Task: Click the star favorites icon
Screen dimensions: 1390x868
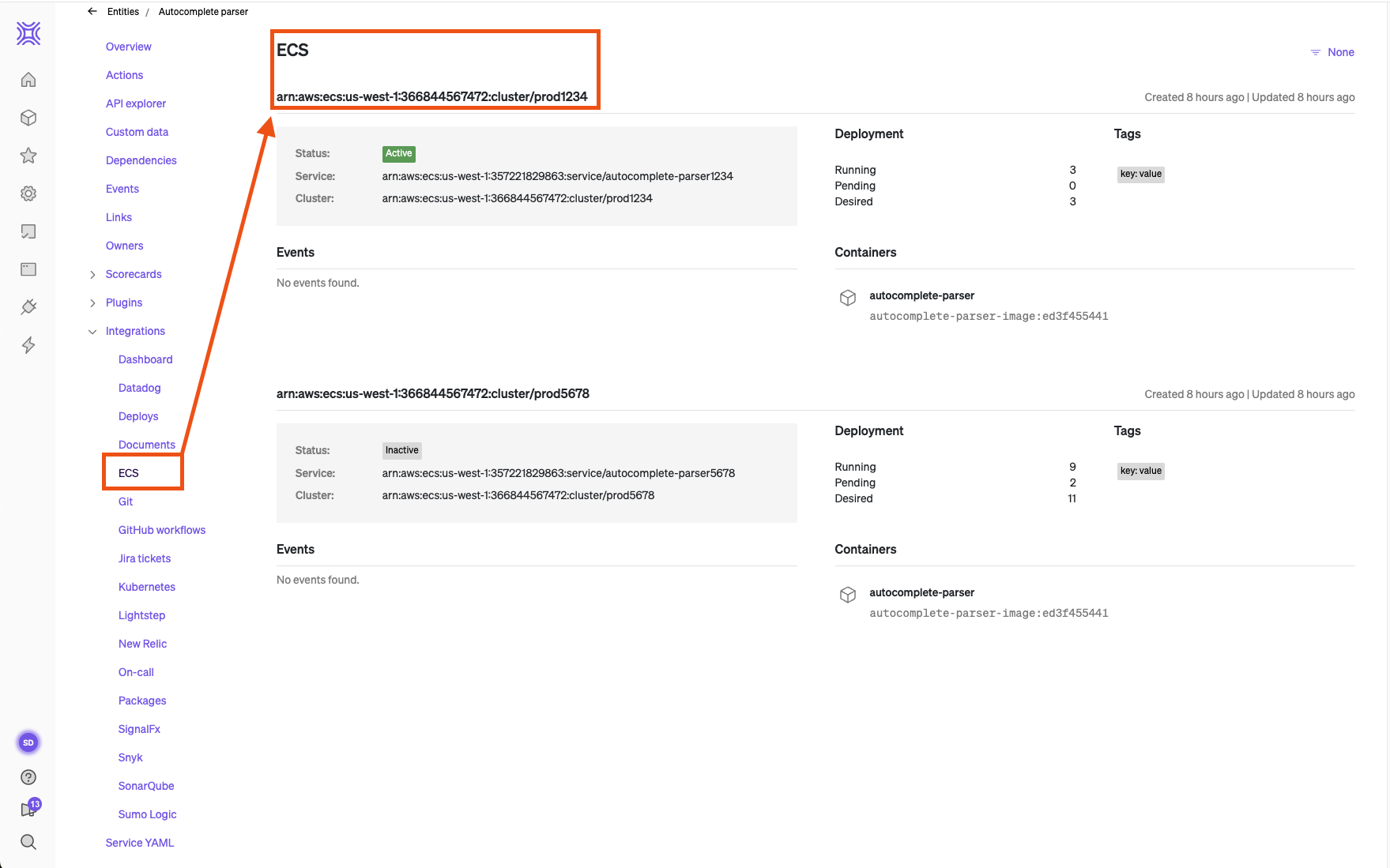Action: [28, 156]
